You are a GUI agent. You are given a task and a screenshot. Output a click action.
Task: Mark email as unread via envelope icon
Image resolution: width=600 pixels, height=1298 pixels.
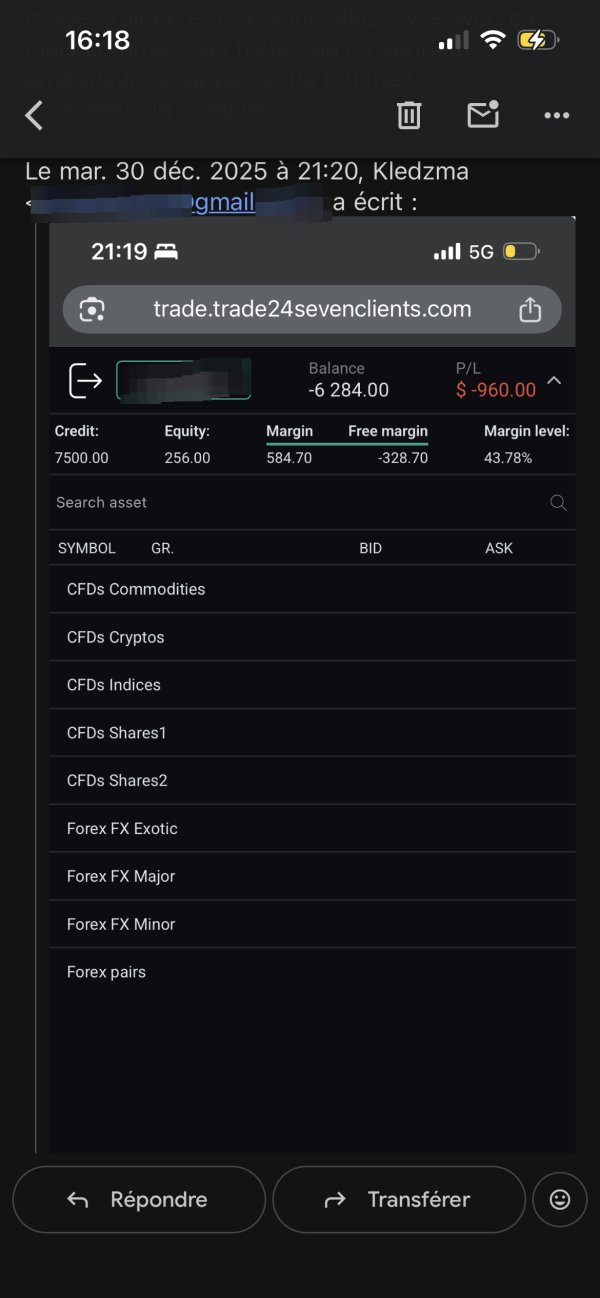point(483,116)
